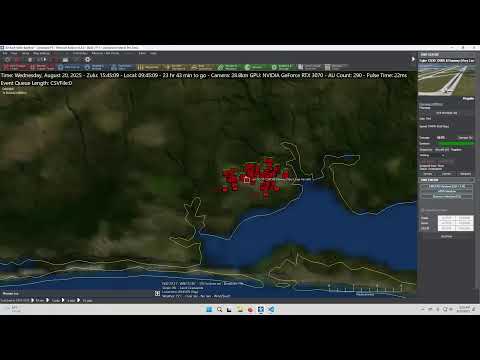Open the taskbar clock and date

pyautogui.click(x=465, y=309)
